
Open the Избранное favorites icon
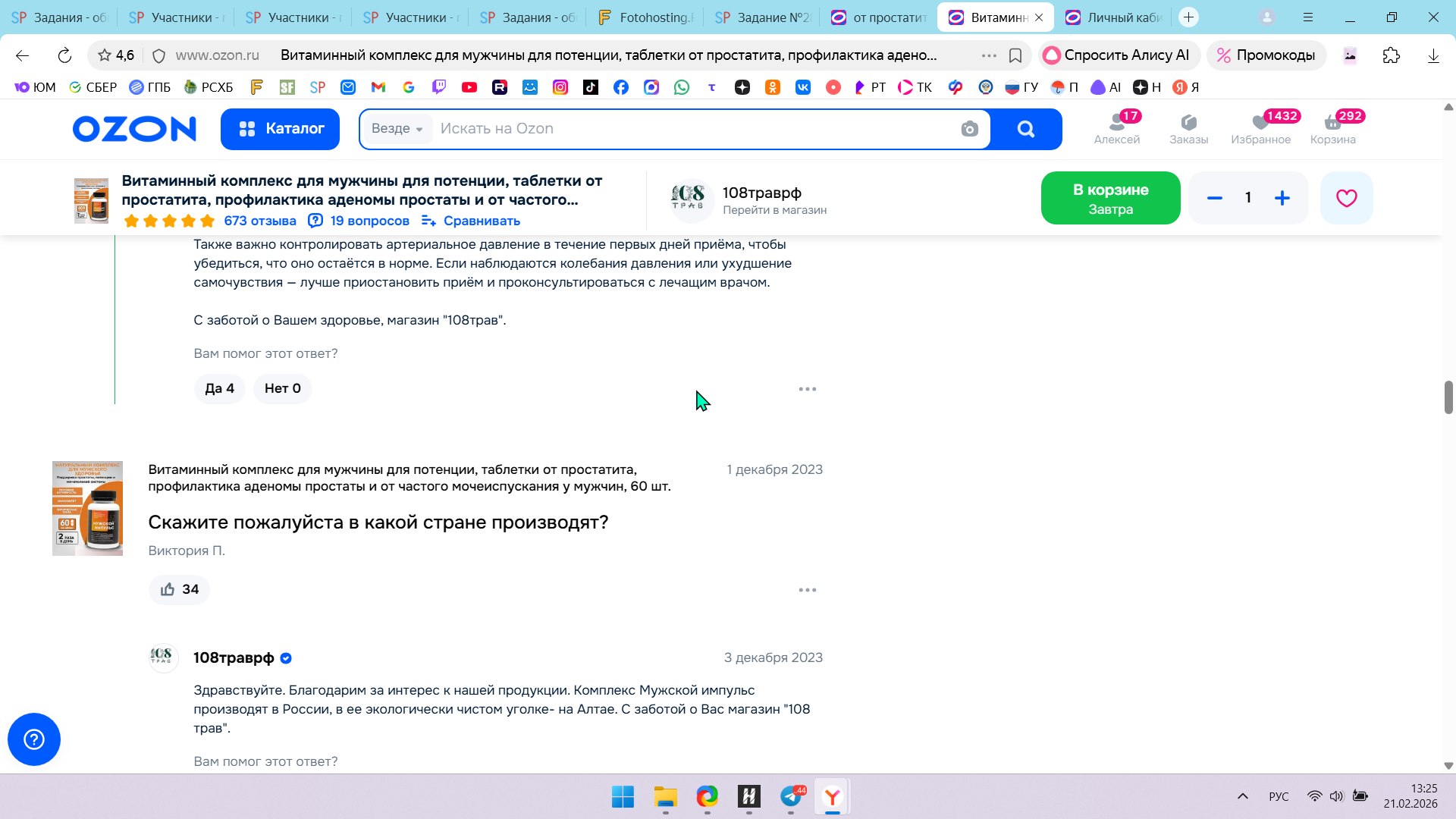tap(1260, 127)
